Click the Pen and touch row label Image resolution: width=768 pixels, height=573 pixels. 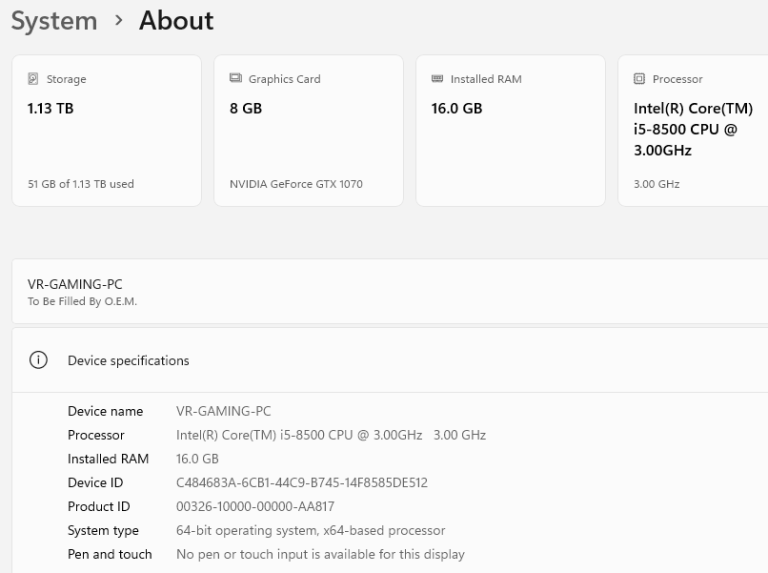109,555
